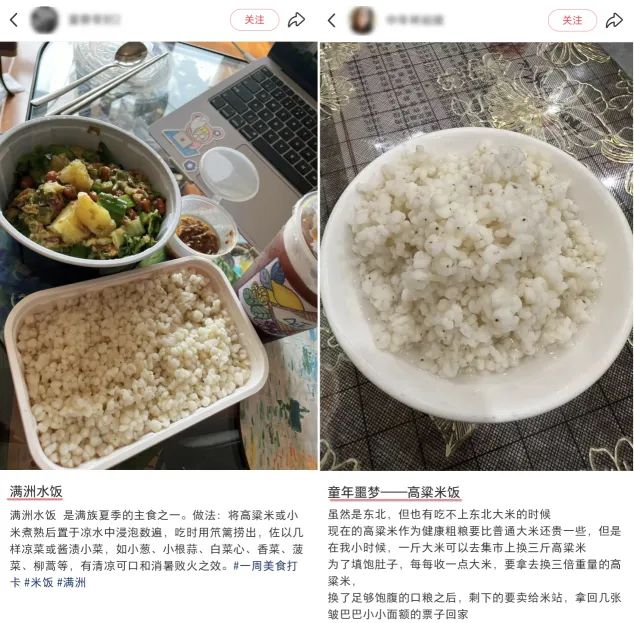Open left post author's blurred username
Image resolution: width=634 pixels, height=623 pixels.
(x=94, y=20)
